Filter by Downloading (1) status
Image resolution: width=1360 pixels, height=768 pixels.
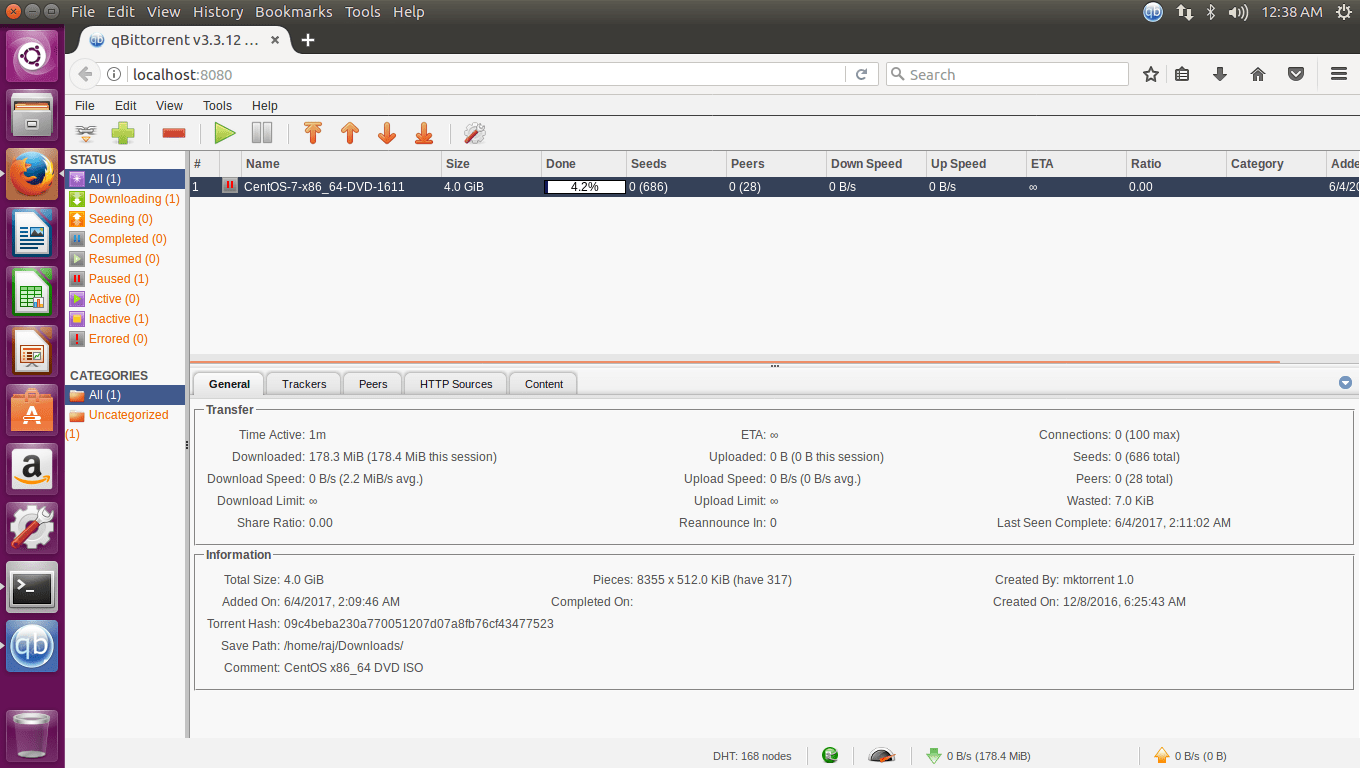pyautogui.click(x=126, y=199)
